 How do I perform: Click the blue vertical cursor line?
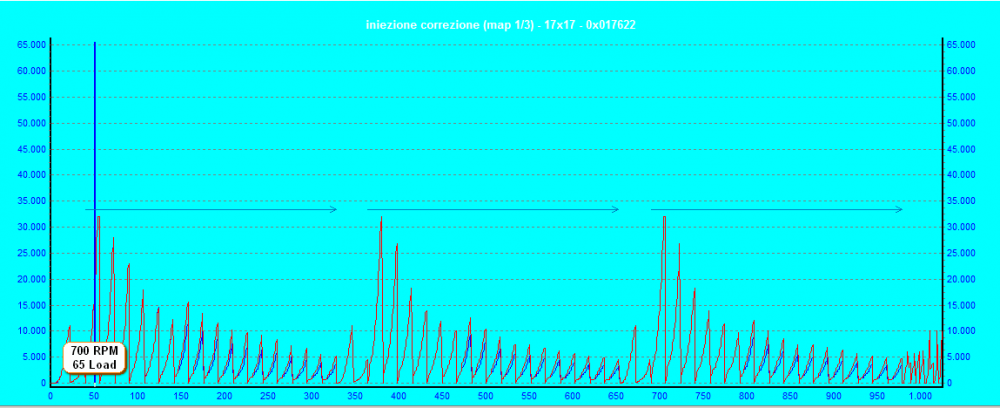coord(94,214)
